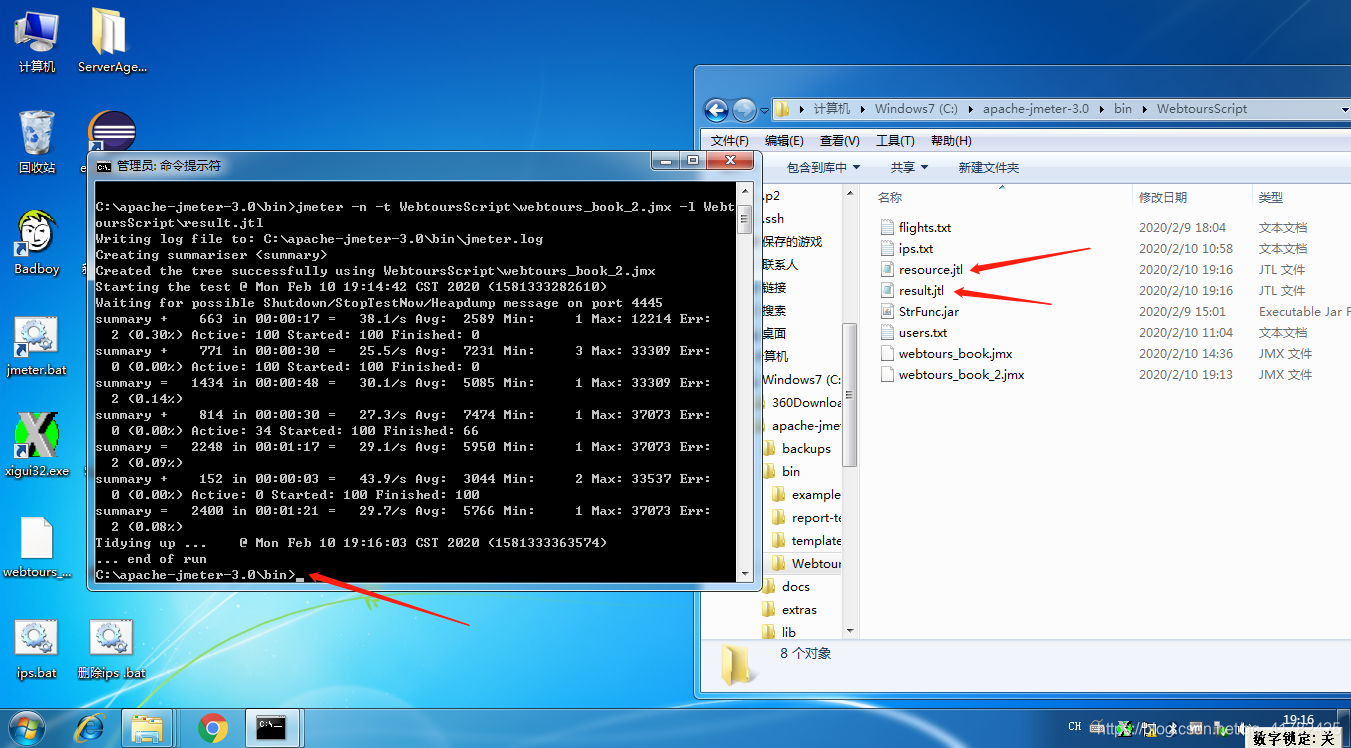Open the 计算机 desktop icon
Screen dimensions: 1351x748
37,40
